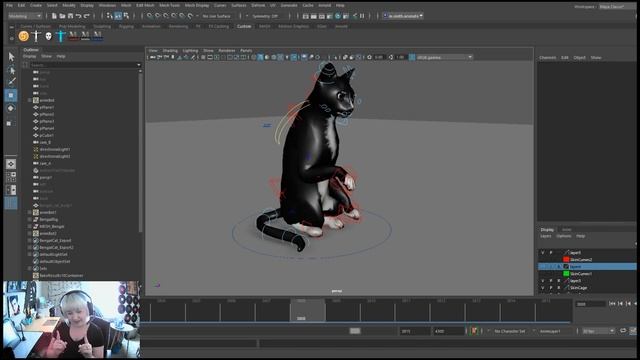
Task: Toggle the P playback box of the SkinCage layer
Action: coord(551,288)
